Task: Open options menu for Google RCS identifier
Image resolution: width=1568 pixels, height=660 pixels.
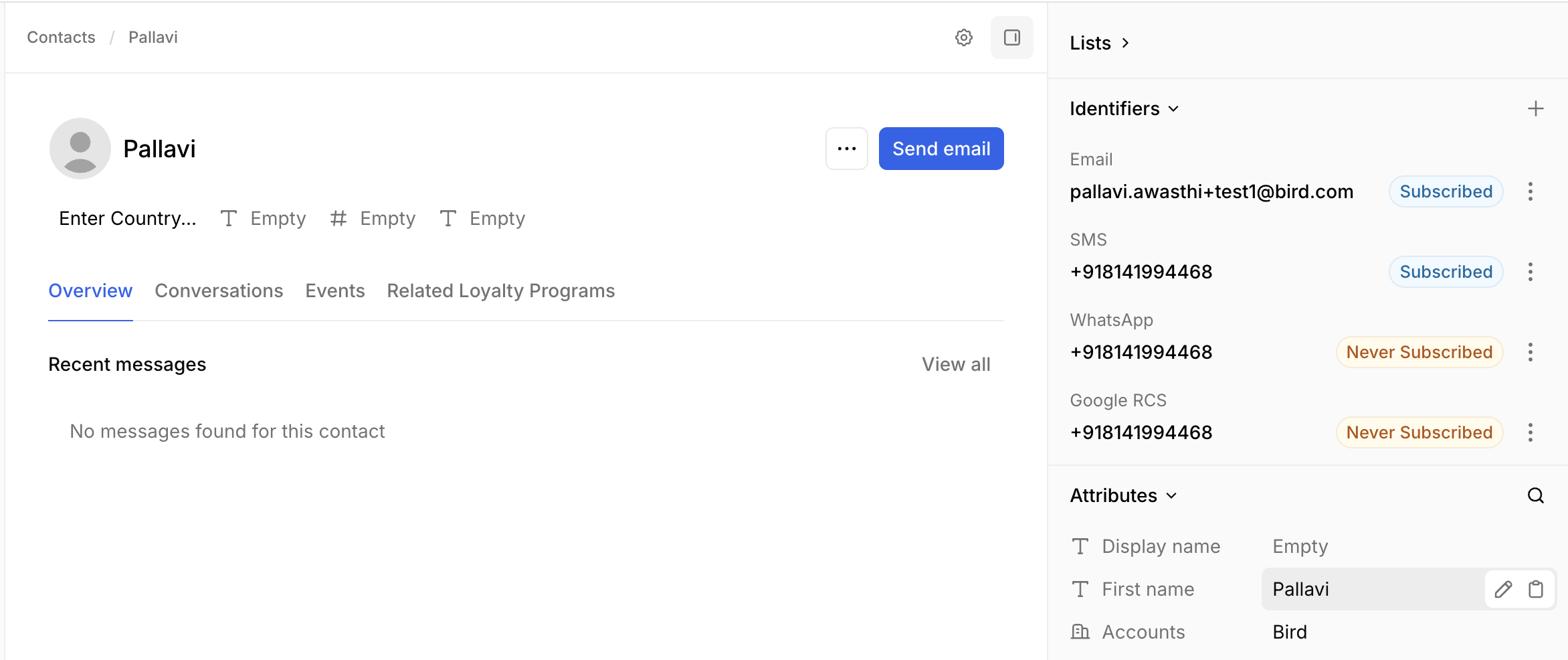Action: (x=1530, y=432)
